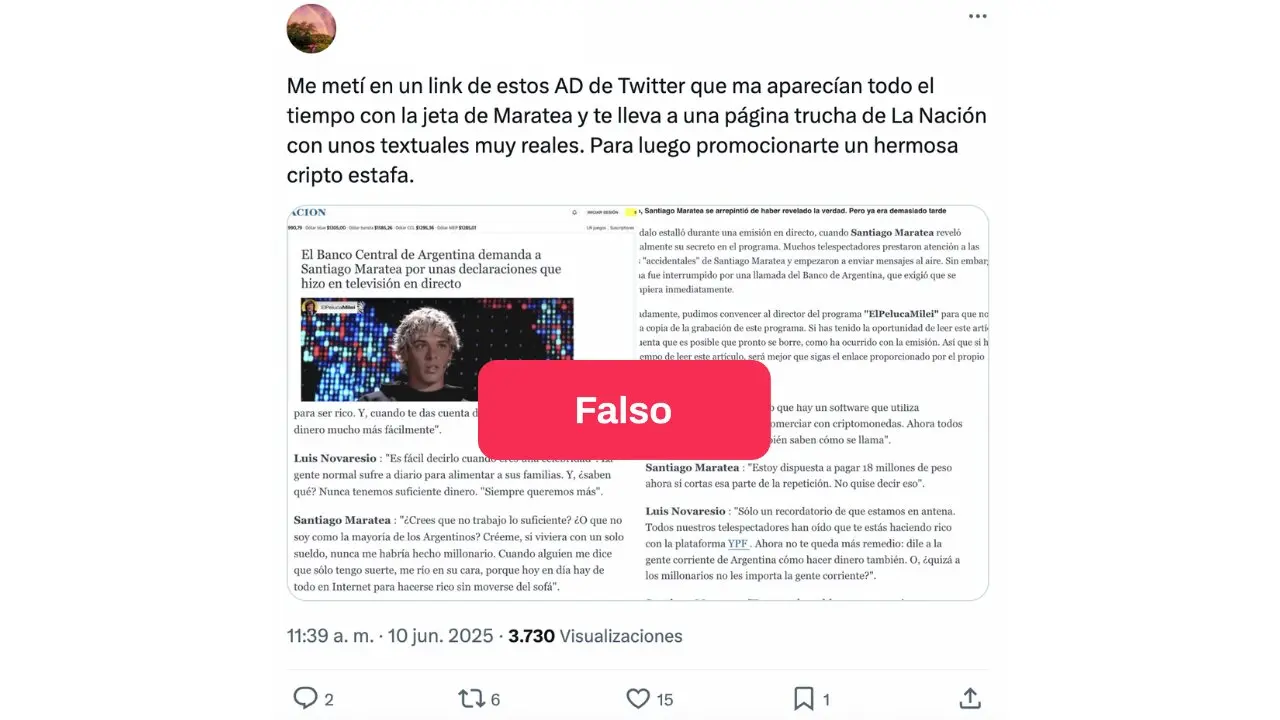Screen dimensions: 1280x720
Task: Click the 3.730 Visualizaciones count
Action: click(595, 636)
